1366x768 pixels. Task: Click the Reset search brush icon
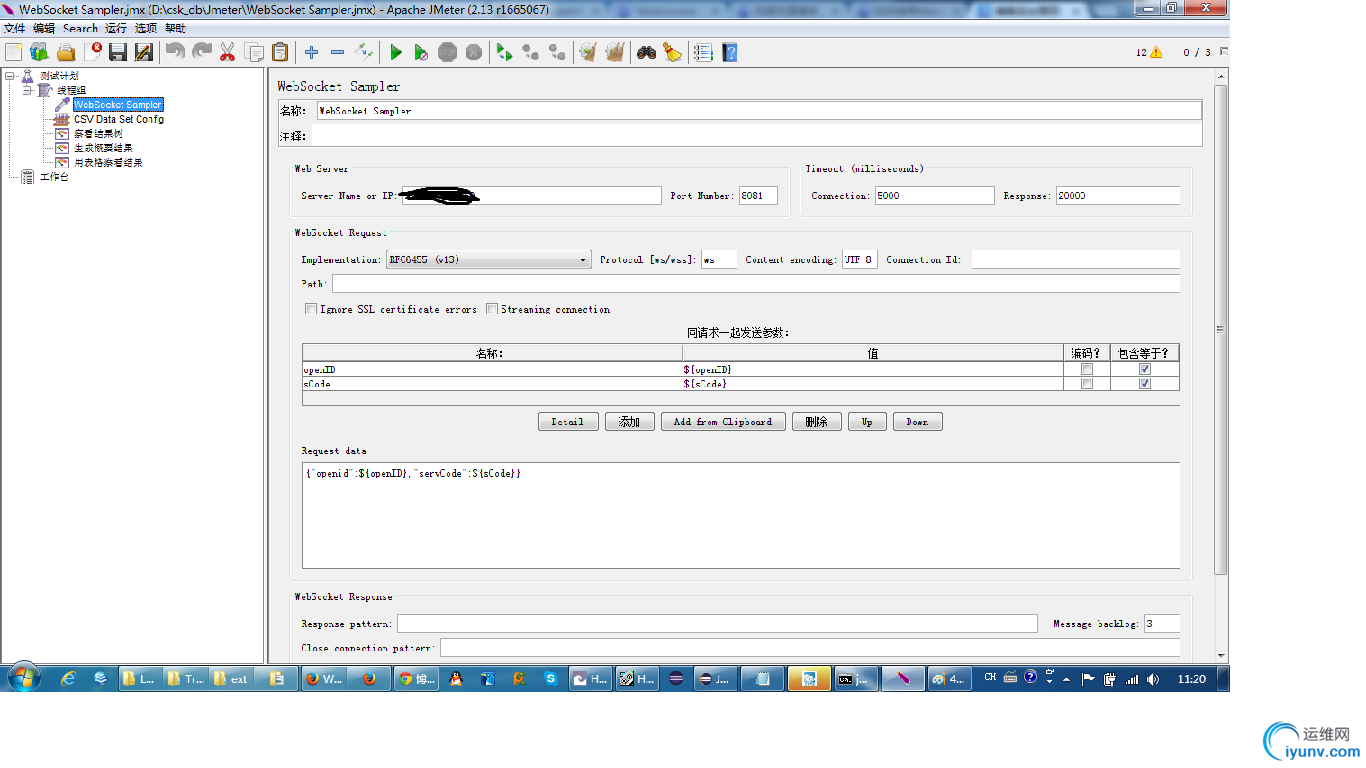672,52
